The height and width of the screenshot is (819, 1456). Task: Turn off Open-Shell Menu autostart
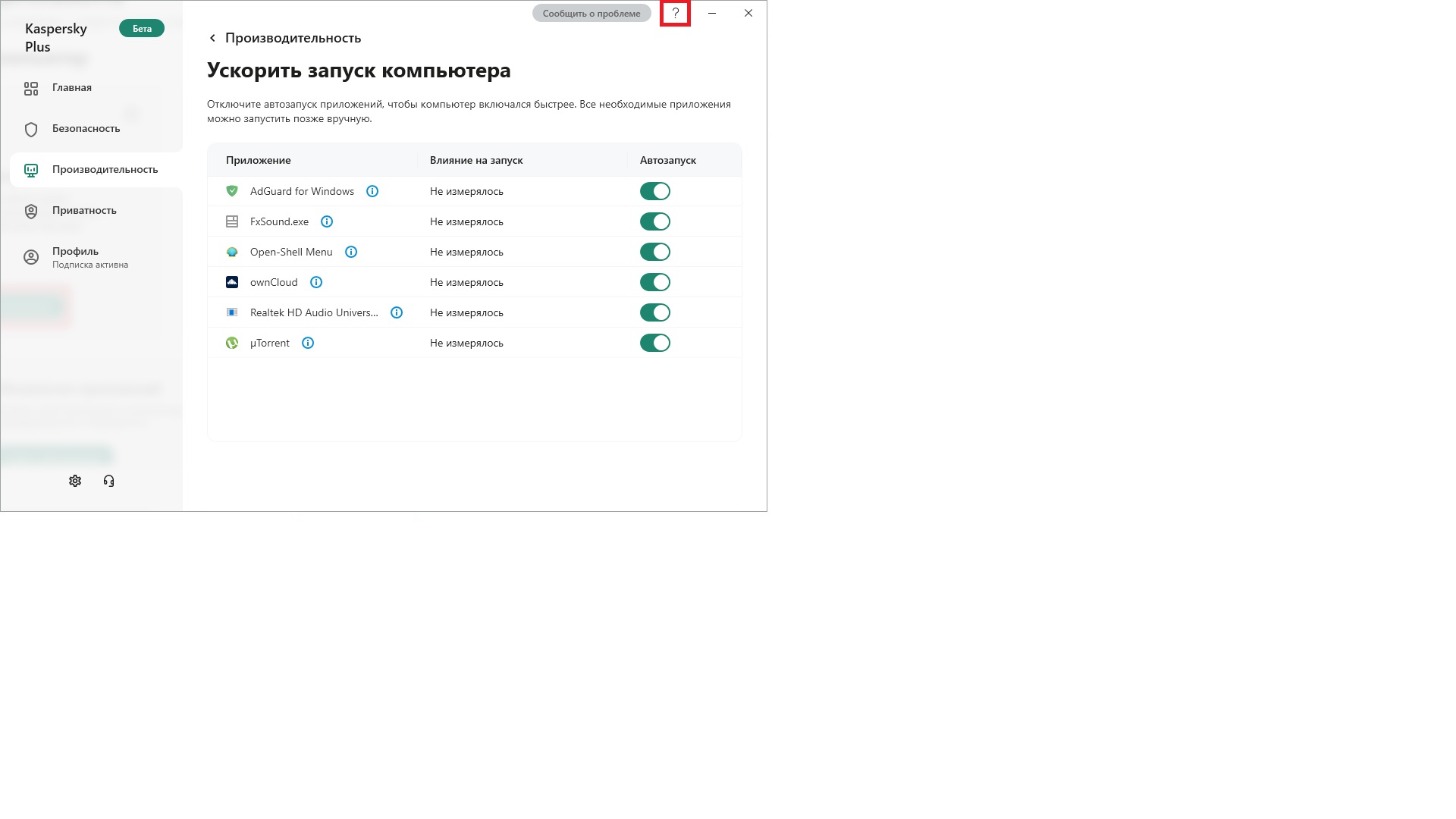tap(655, 252)
